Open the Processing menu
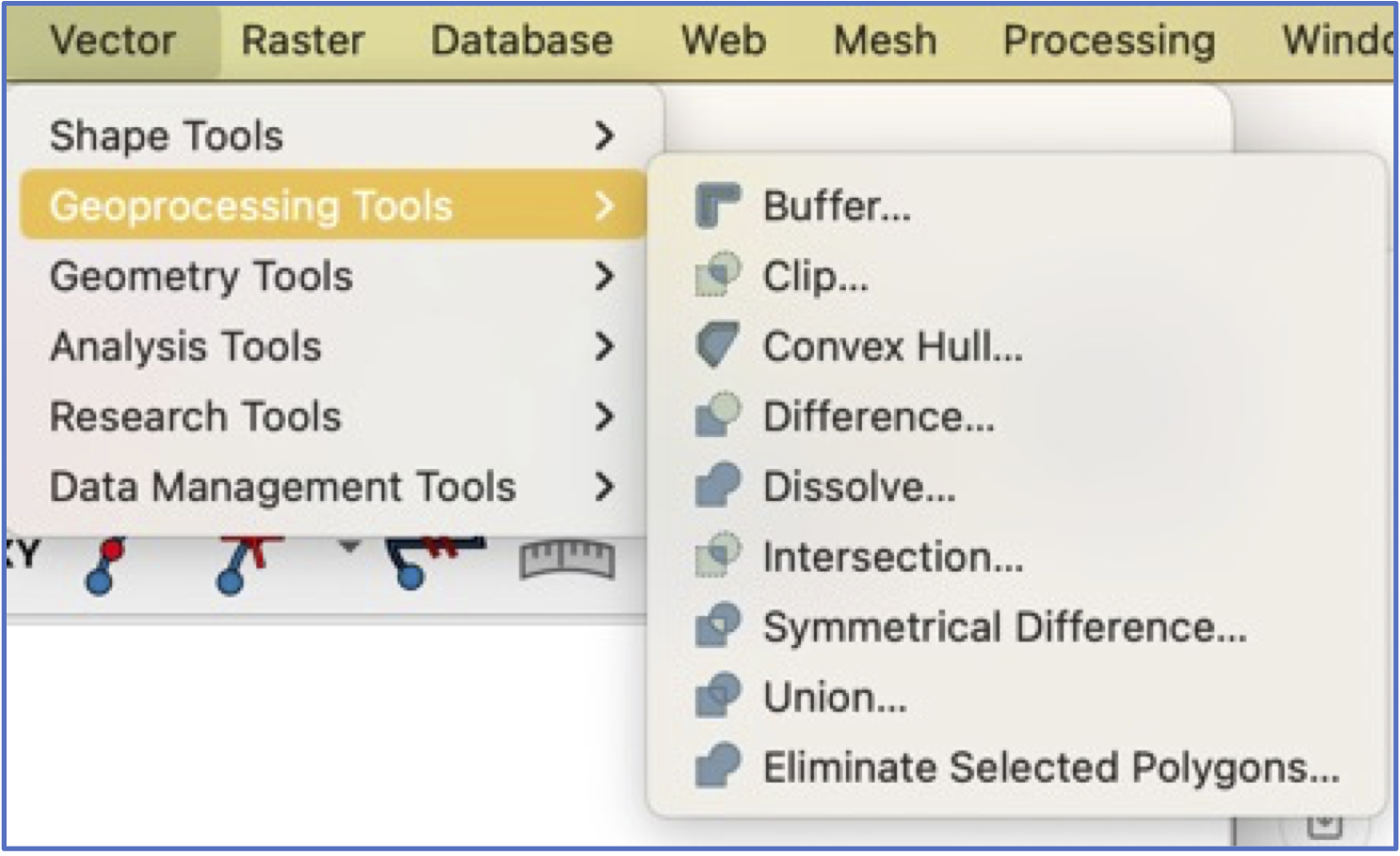 (1109, 40)
